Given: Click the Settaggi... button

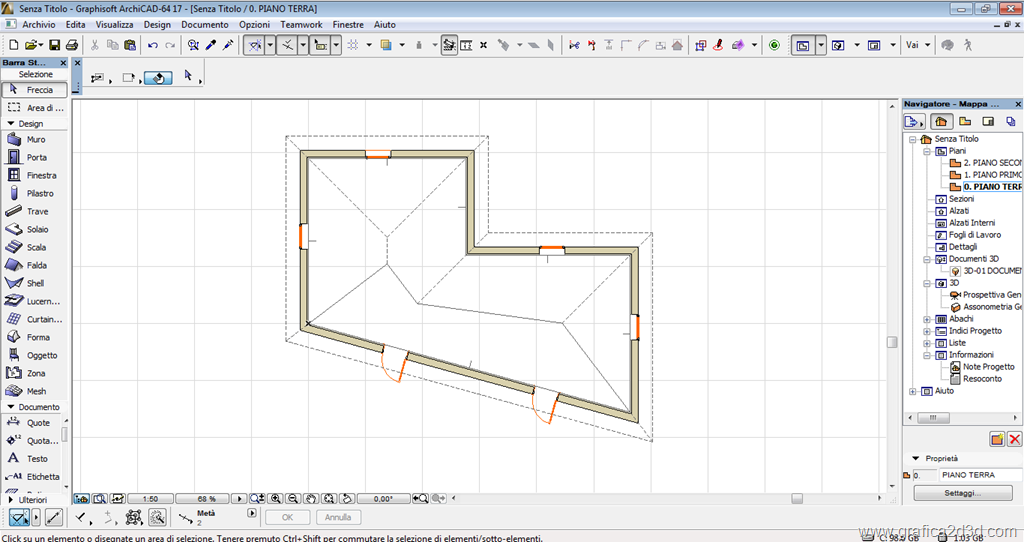Looking at the screenshot, I should (x=962, y=493).
